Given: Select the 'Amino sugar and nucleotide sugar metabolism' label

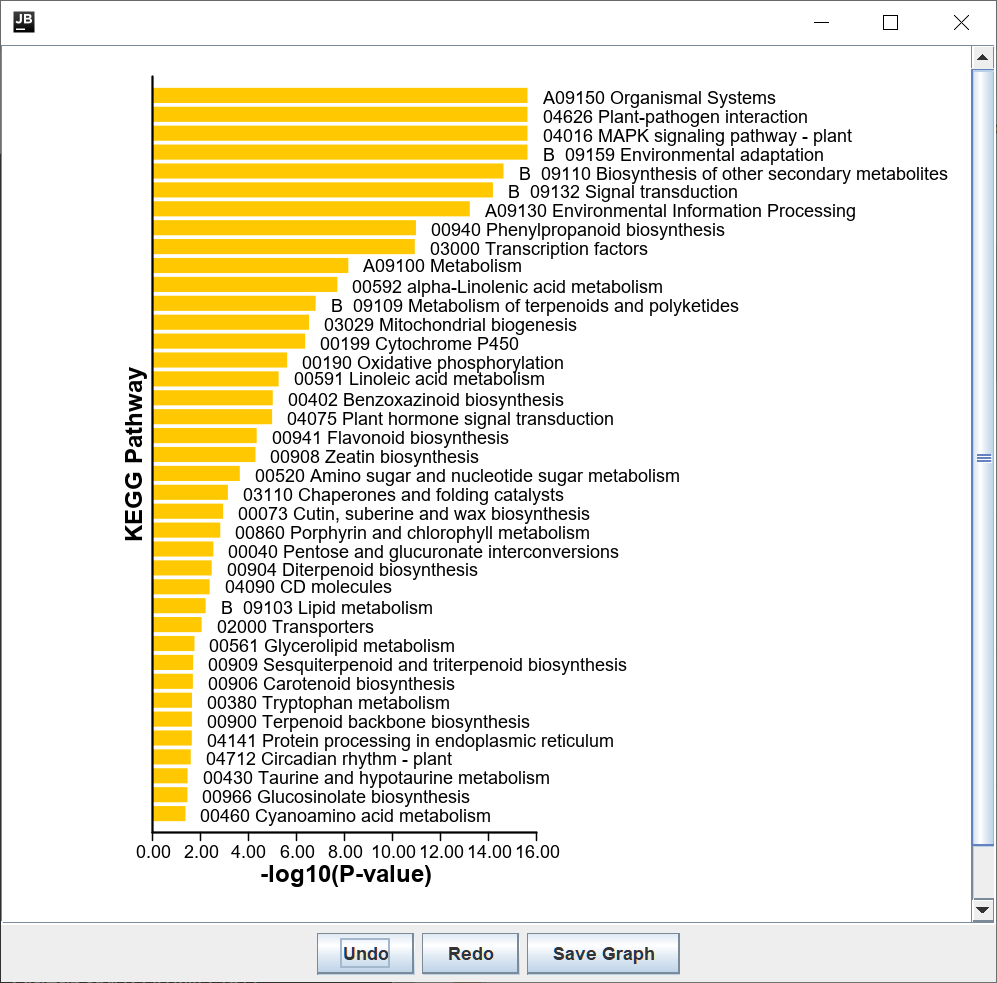Looking at the screenshot, I should tap(495, 476).
